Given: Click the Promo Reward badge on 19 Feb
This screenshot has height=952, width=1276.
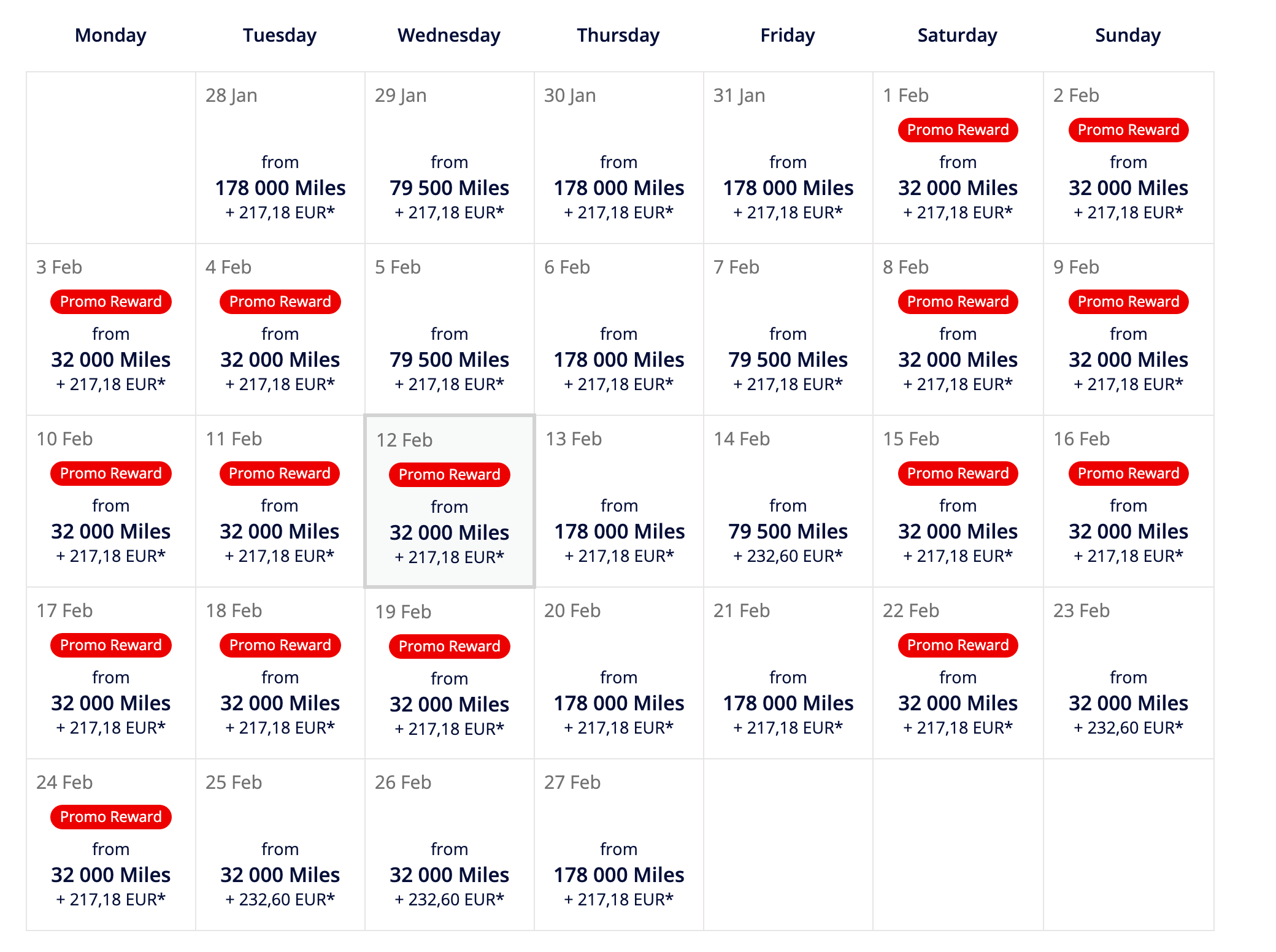Looking at the screenshot, I should click(450, 647).
